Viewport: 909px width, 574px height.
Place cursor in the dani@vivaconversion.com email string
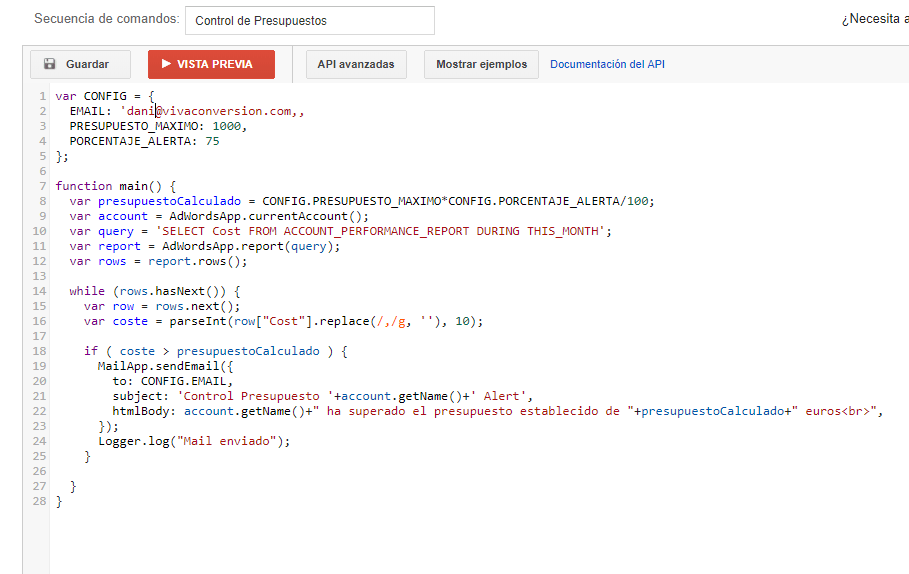pos(212,111)
